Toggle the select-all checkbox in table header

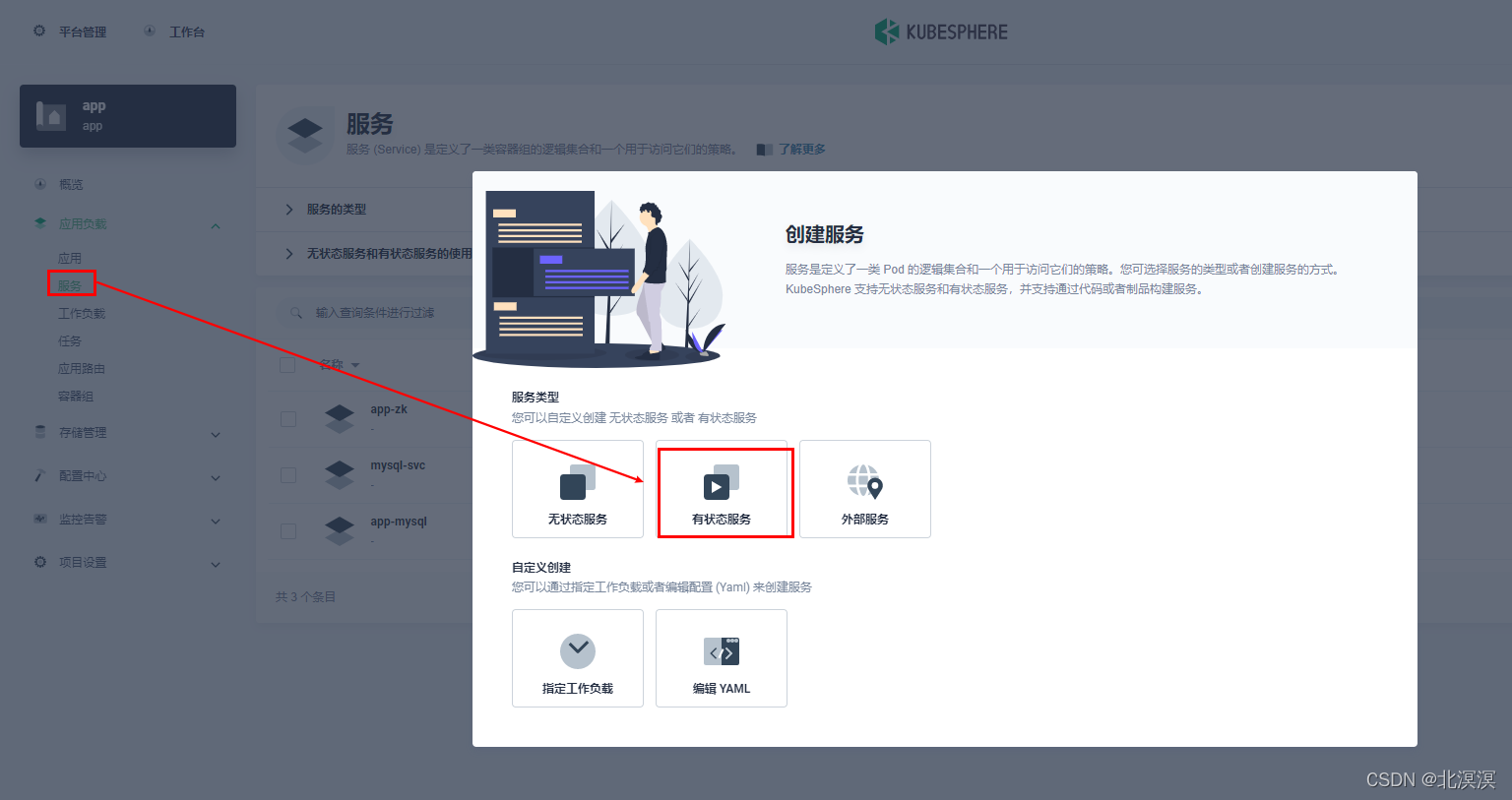(287, 365)
